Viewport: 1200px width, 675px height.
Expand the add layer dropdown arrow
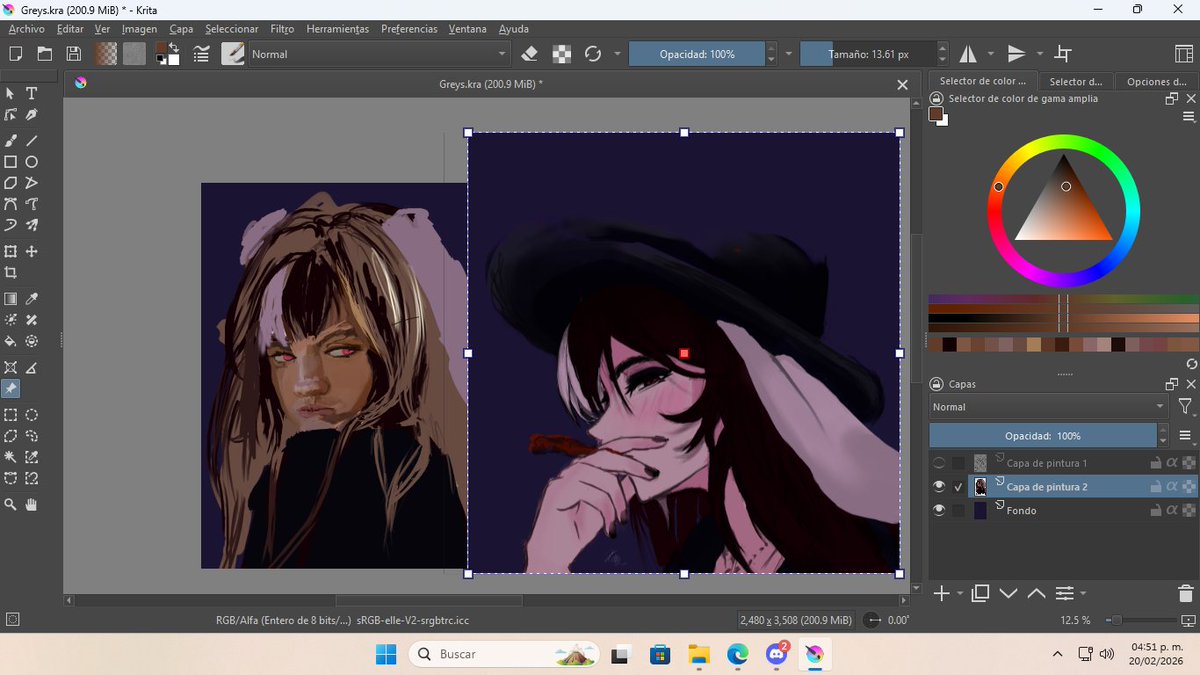pyautogui.click(x=960, y=594)
